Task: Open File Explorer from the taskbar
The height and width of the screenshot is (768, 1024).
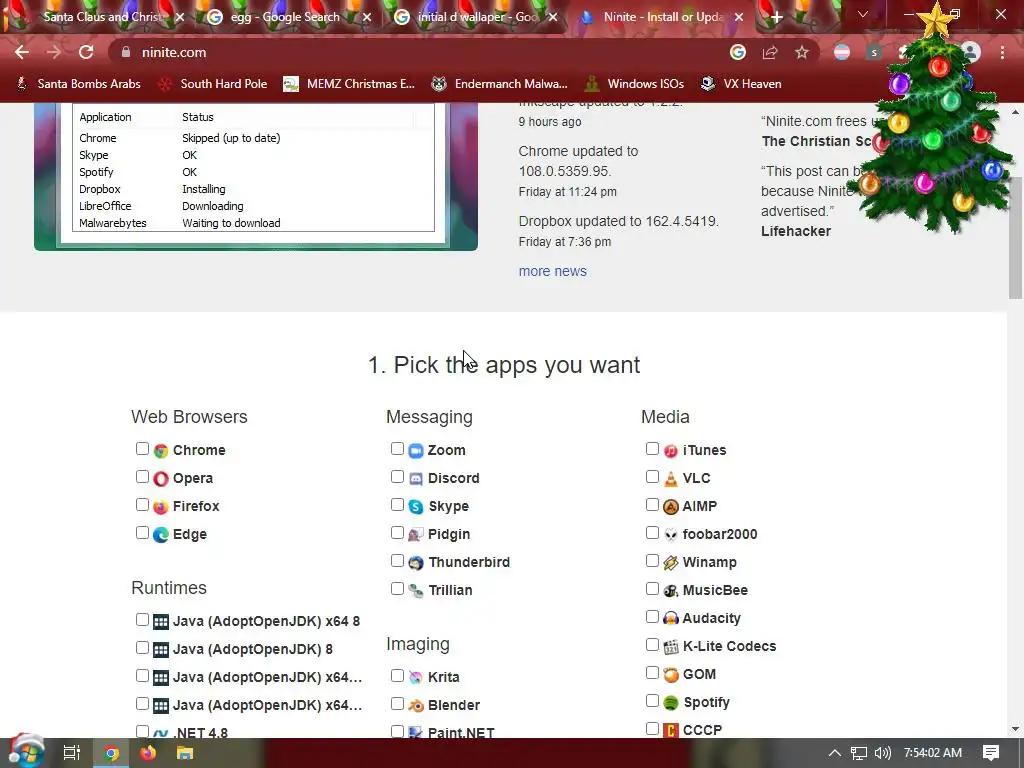Action: 185,753
